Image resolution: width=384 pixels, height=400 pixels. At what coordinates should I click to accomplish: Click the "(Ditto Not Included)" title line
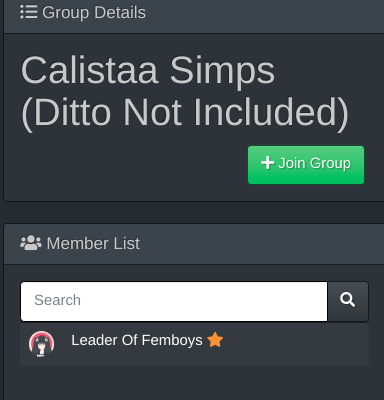[184, 113]
